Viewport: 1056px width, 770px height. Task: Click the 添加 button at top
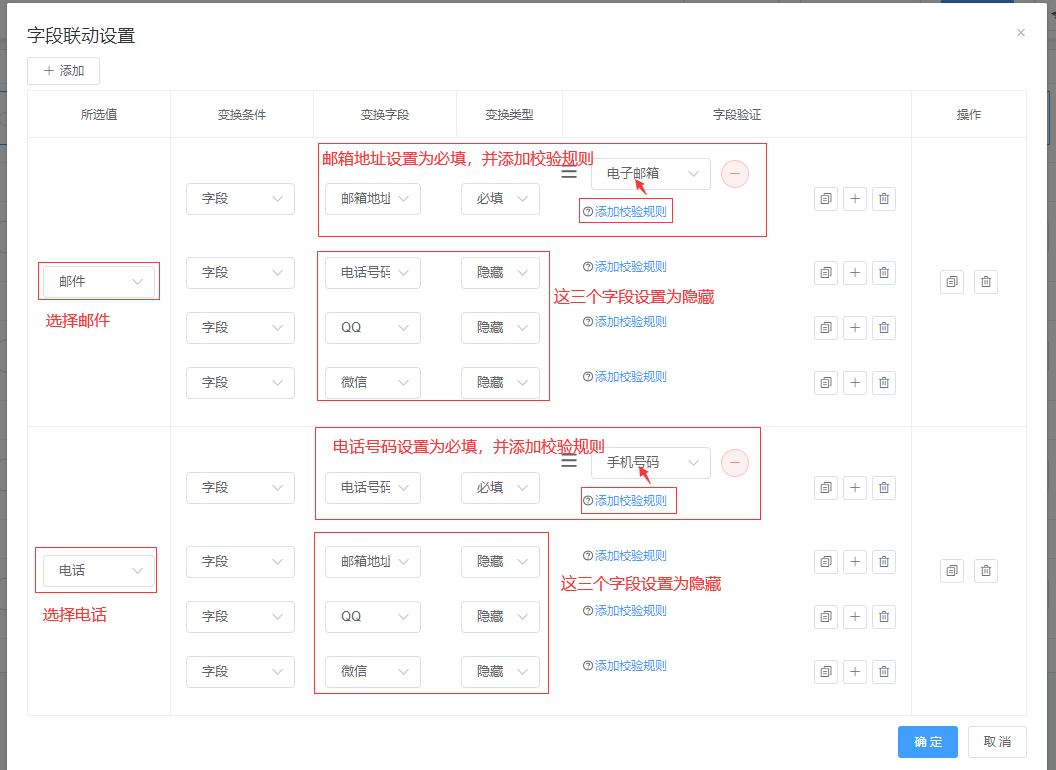(63, 71)
